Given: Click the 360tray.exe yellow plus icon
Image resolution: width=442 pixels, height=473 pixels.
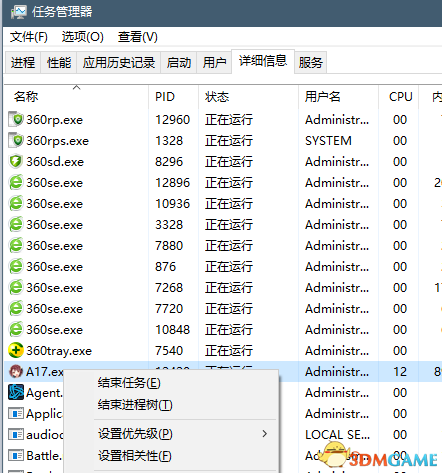Looking at the screenshot, I should point(16,350).
